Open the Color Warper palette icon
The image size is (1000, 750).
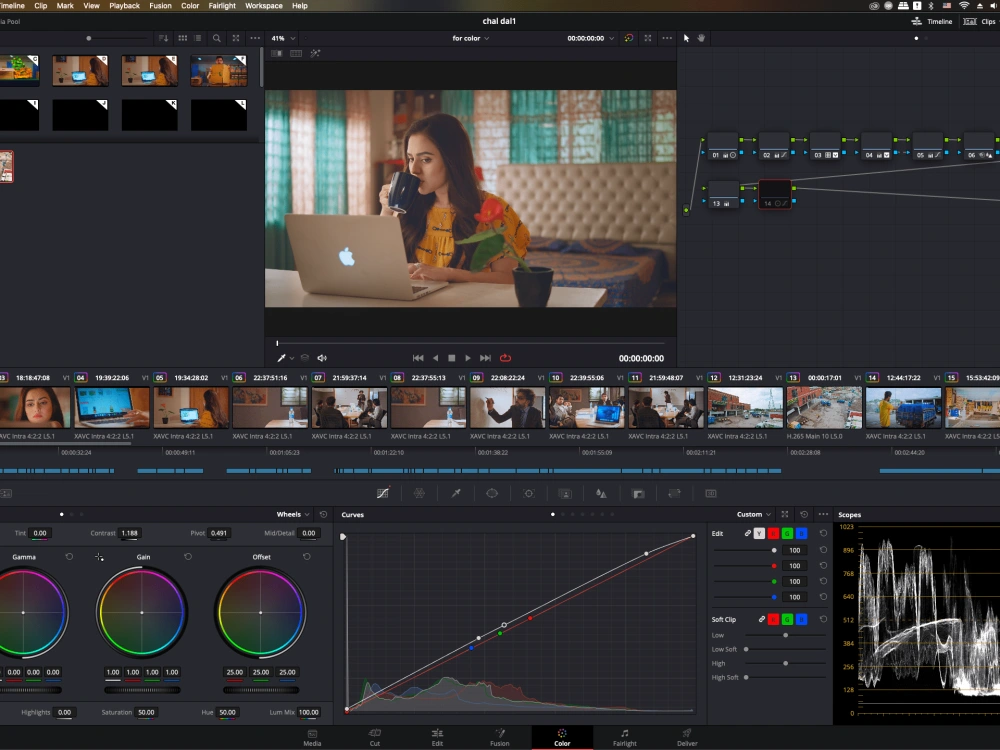tap(419, 493)
